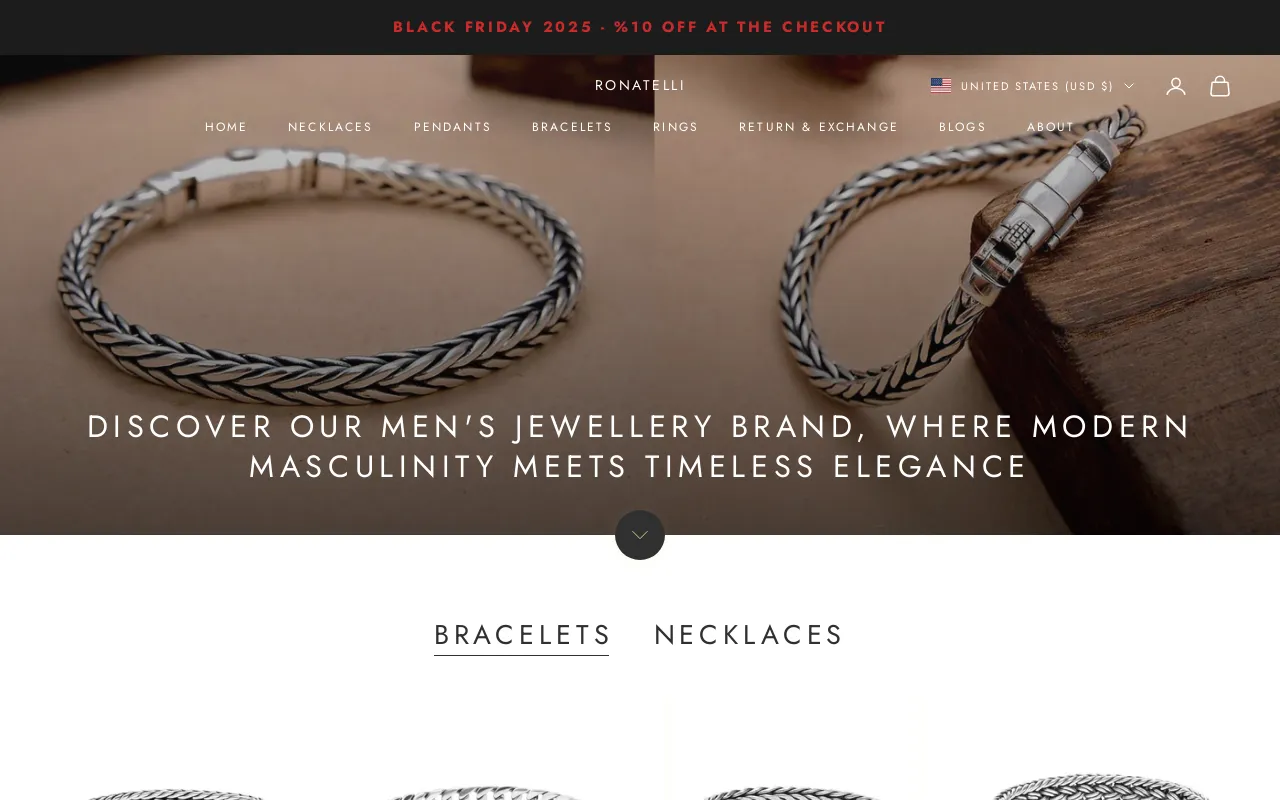This screenshot has width=1280, height=800.
Task: Open the About page link
Action: pos(1051,127)
